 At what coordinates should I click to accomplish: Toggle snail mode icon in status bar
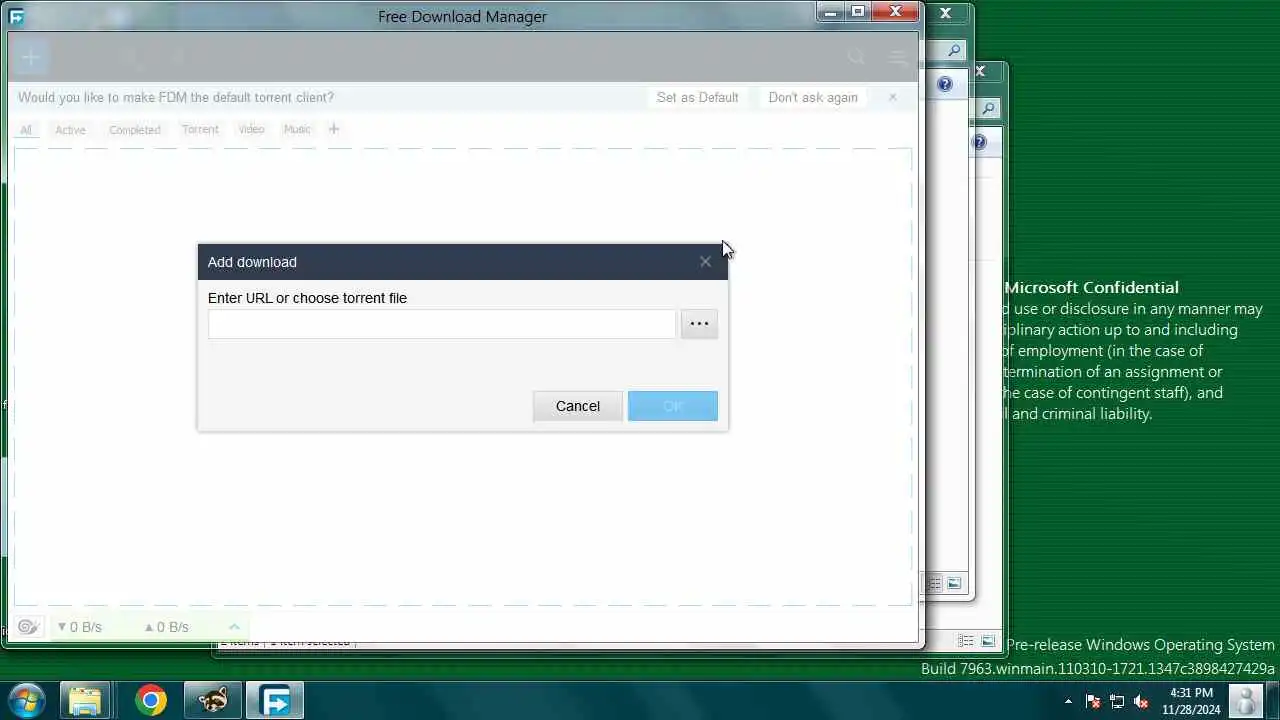(28, 627)
